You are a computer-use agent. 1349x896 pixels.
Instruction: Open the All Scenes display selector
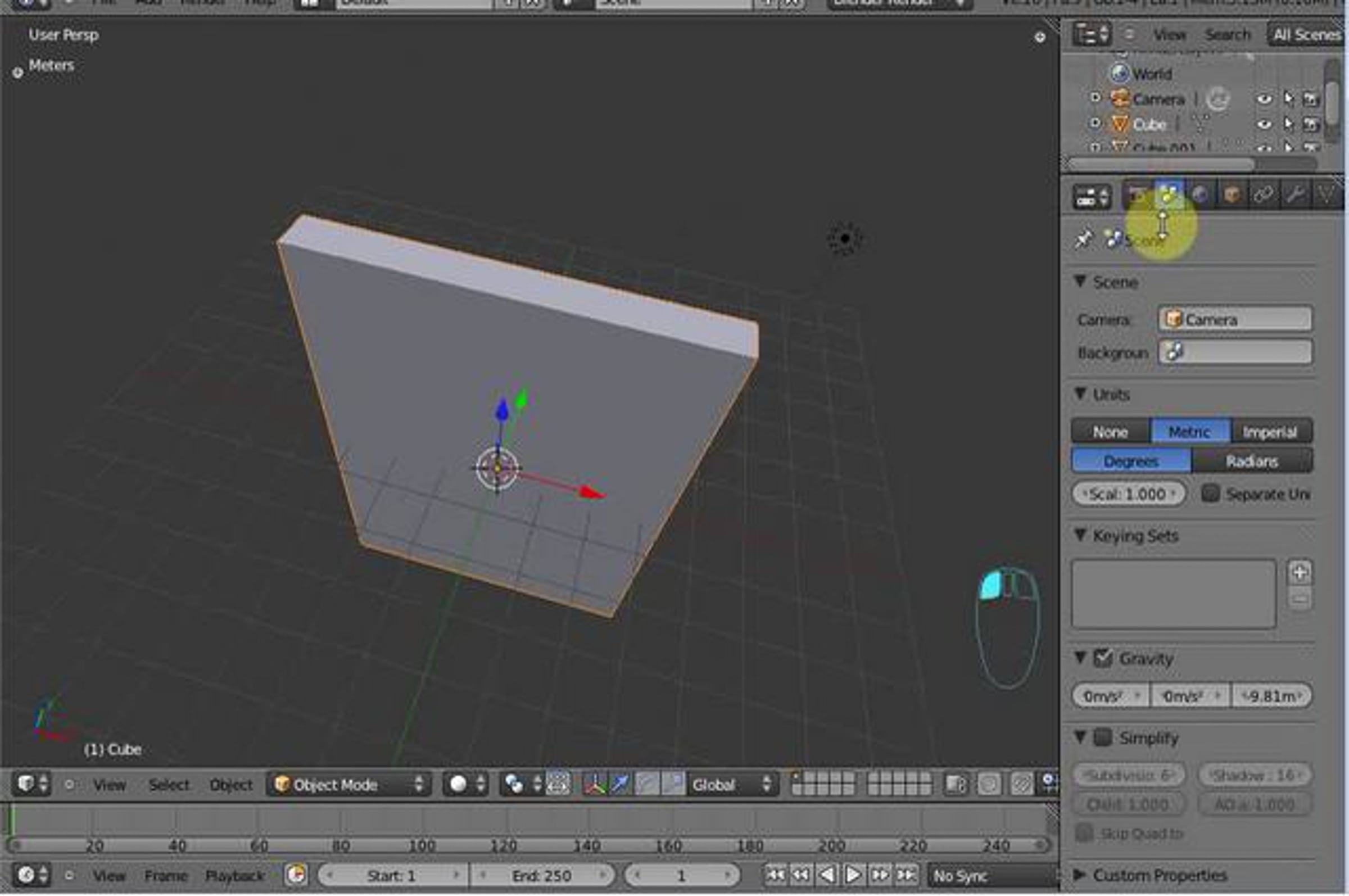[1307, 34]
